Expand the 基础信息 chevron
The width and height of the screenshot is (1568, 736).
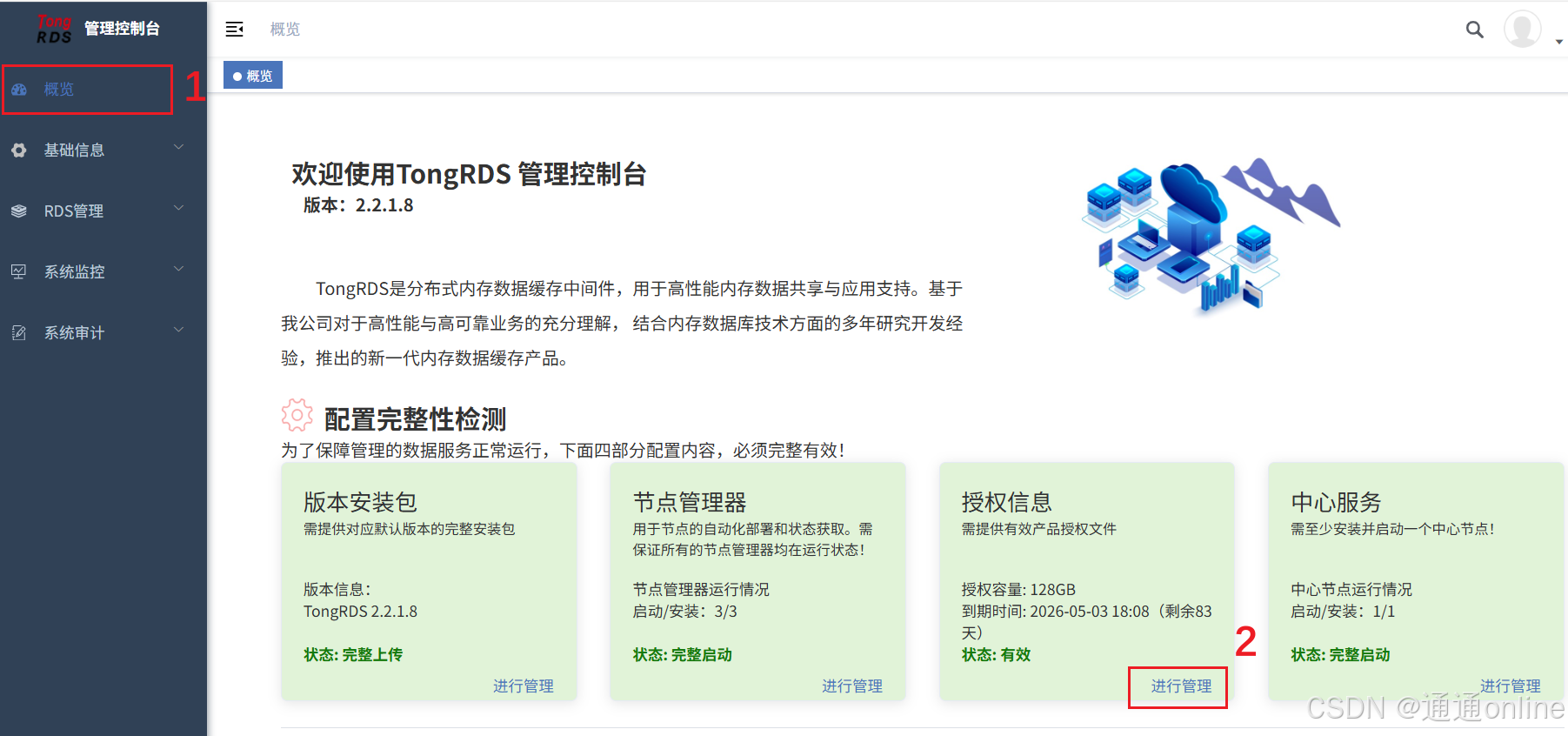tap(179, 147)
